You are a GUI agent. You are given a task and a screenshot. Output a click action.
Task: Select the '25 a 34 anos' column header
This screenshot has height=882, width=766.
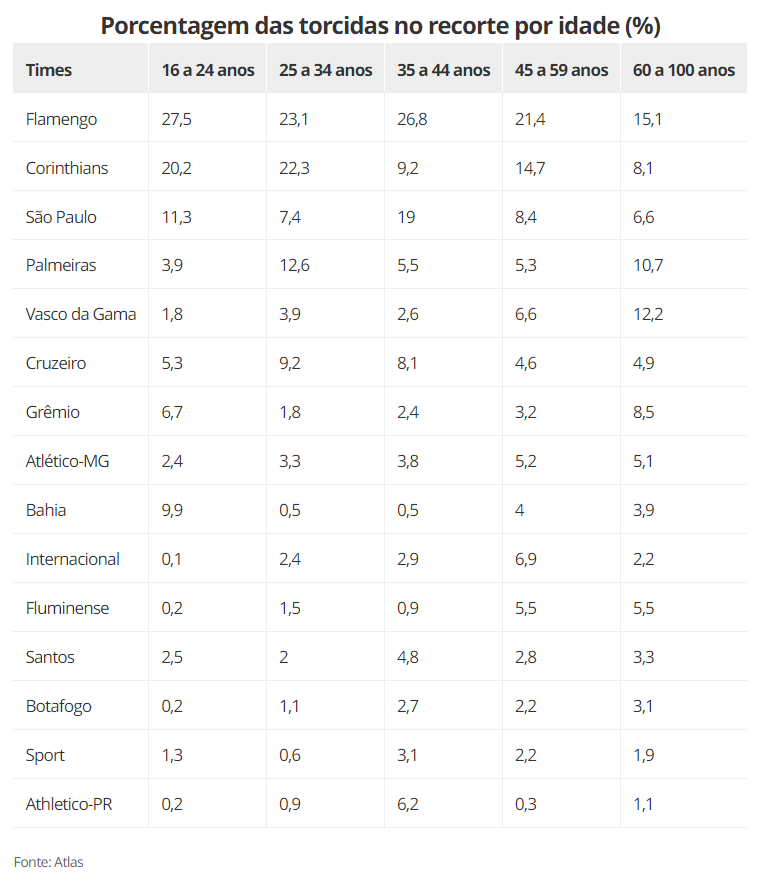coord(326,70)
